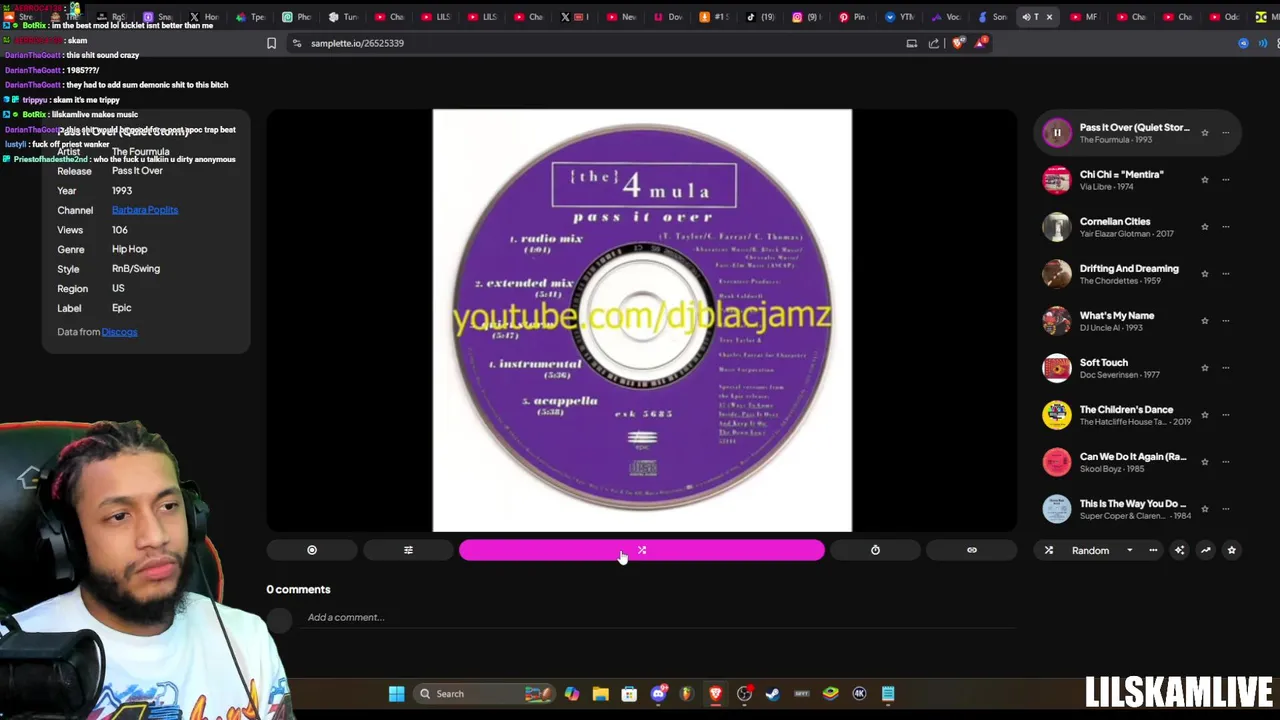1280x720 pixels.
Task: Click the 4 Mula CD album artwork
Action: tap(642, 320)
